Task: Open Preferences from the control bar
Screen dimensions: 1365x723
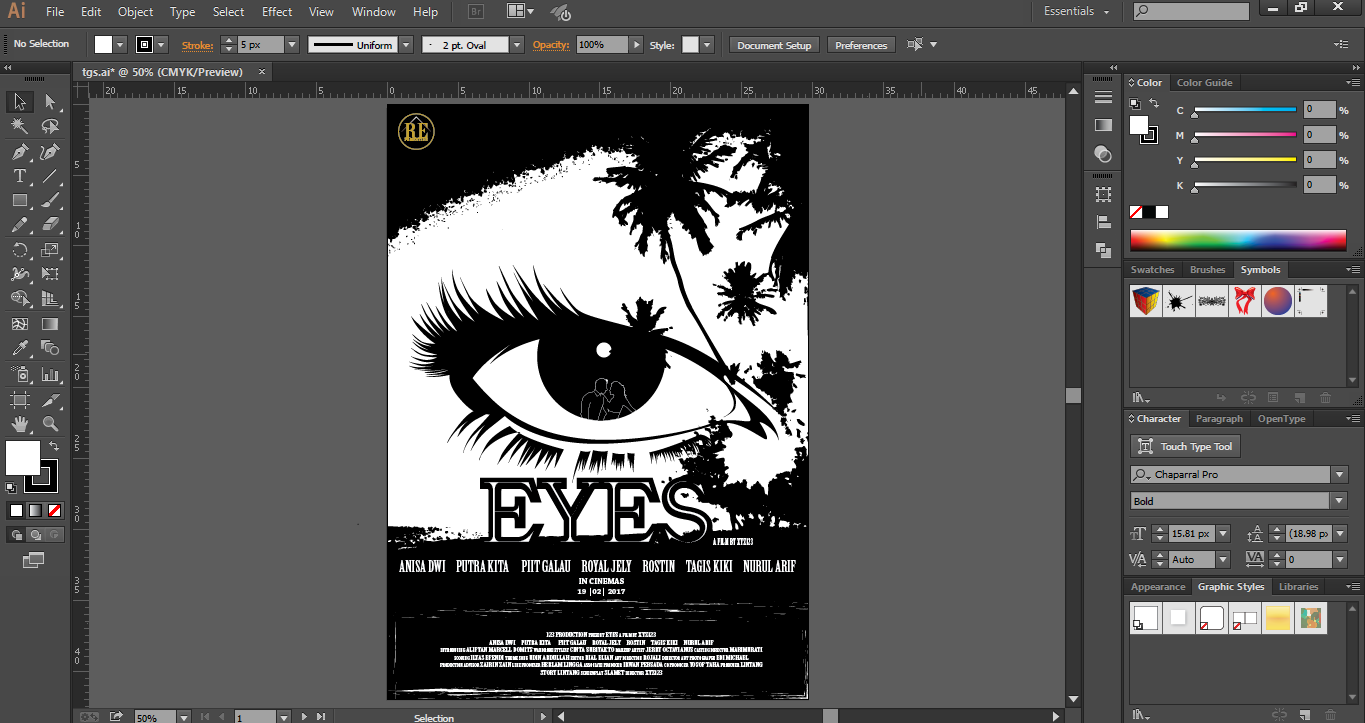Action: [861, 45]
